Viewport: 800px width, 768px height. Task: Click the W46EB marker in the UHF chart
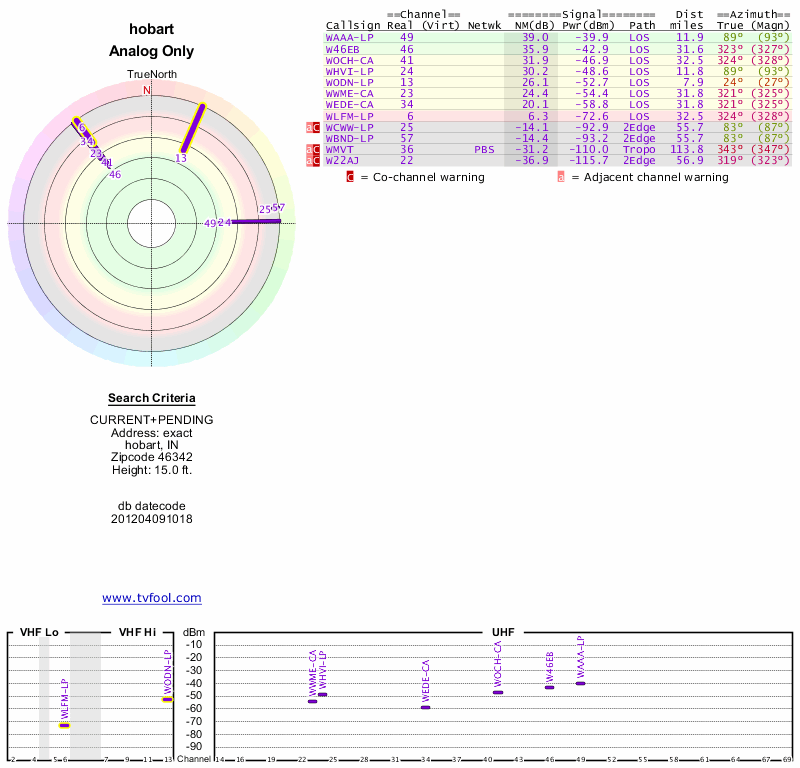549,687
